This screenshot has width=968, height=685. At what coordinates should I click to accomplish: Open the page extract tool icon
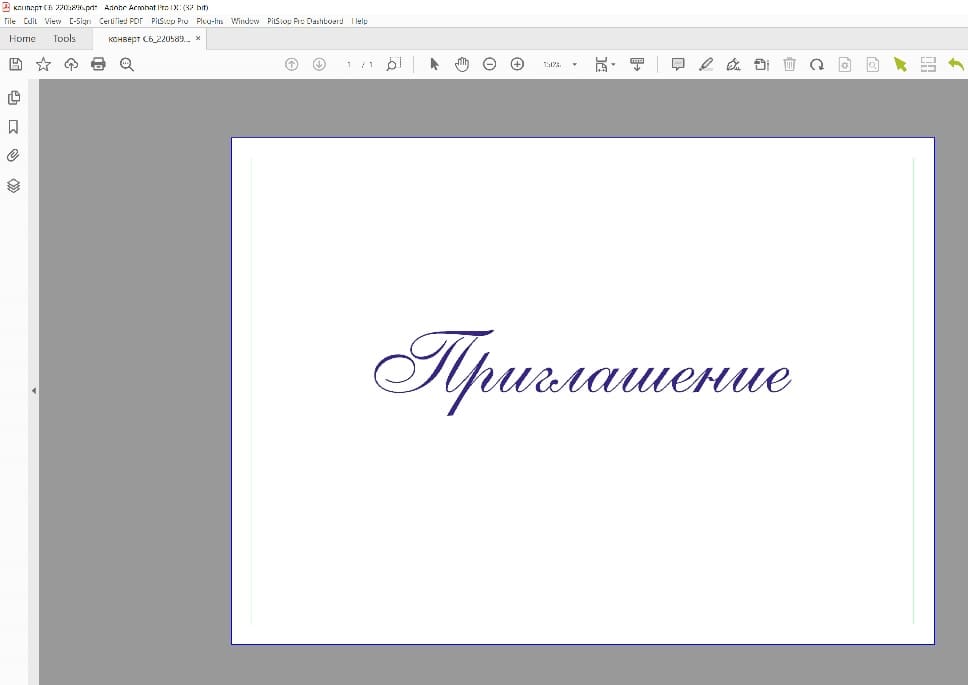(x=761, y=64)
